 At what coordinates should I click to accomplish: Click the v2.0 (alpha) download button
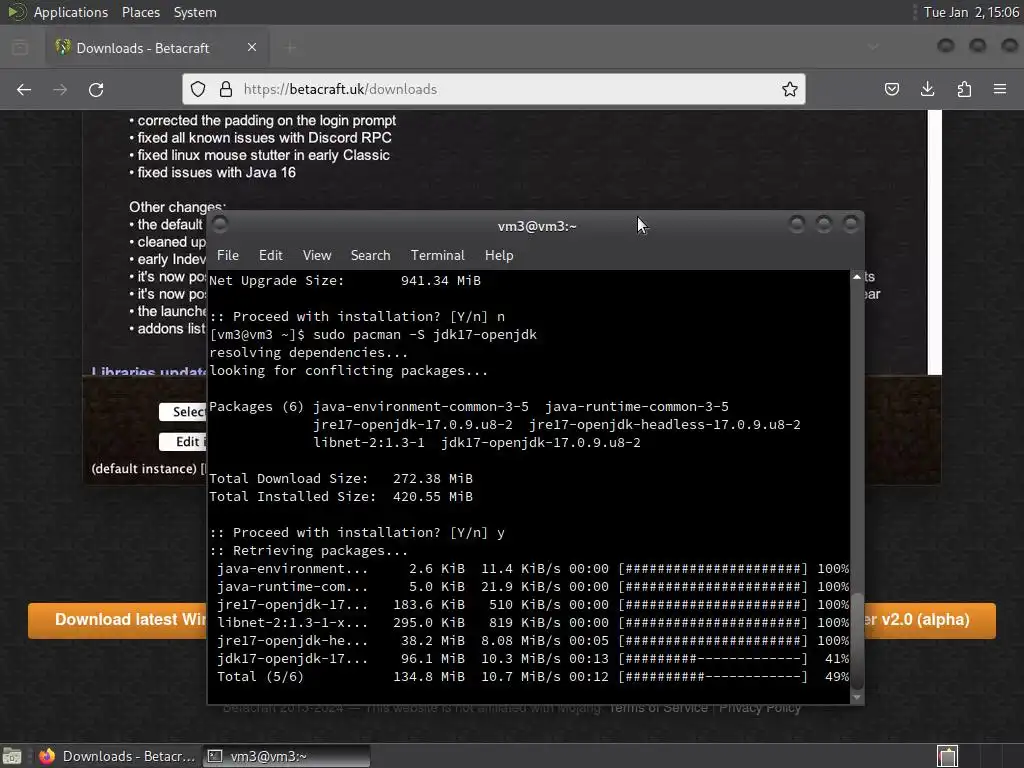point(930,620)
